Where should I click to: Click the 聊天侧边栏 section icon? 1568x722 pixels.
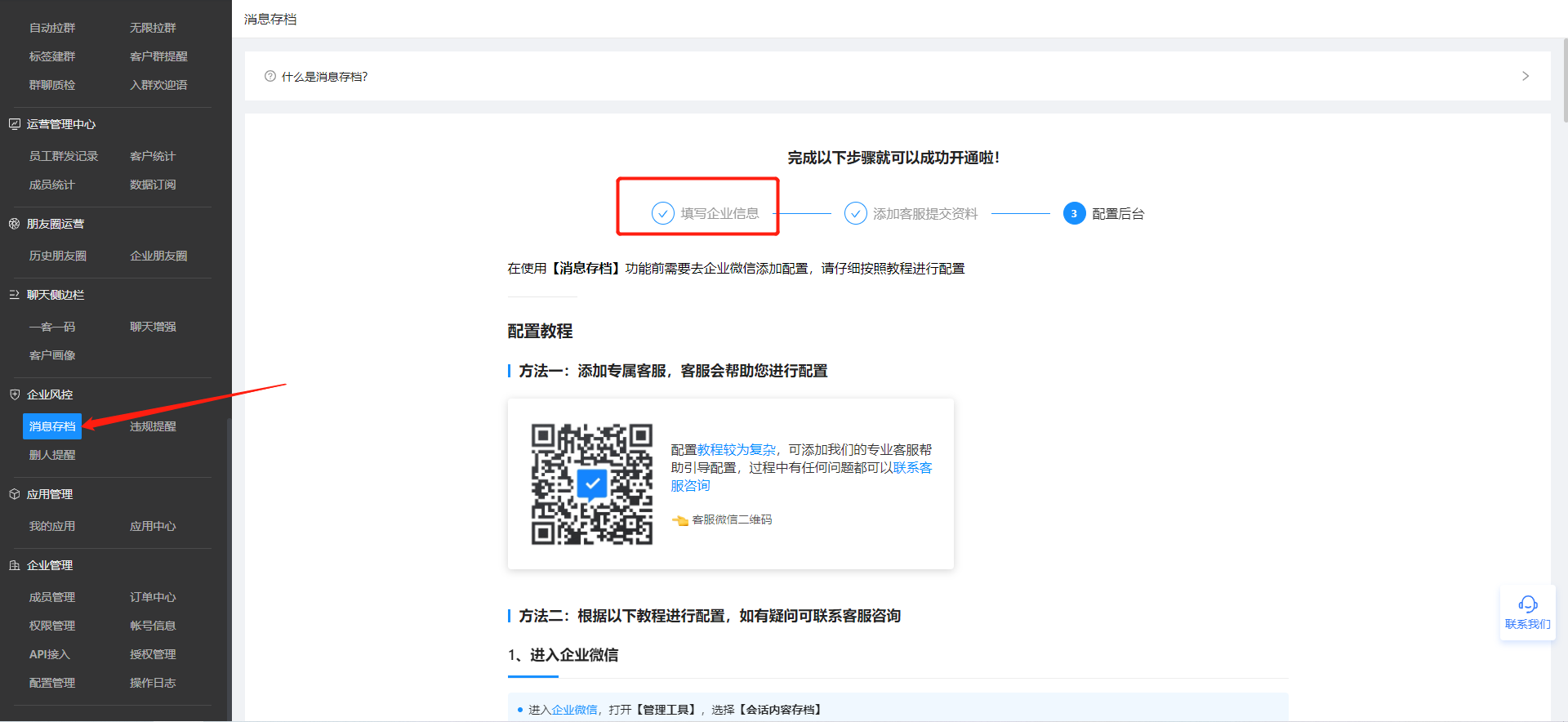coord(14,295)
